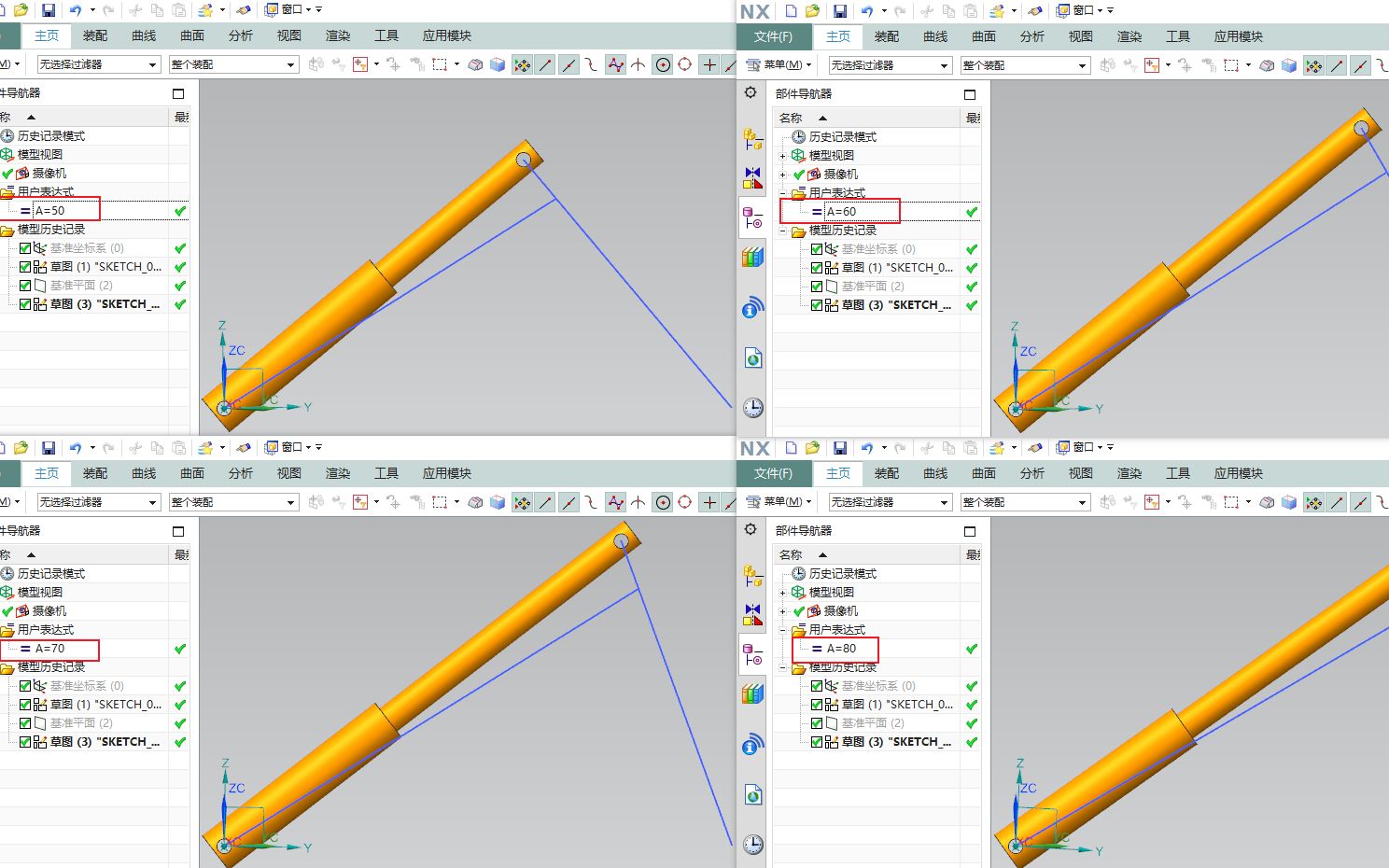1389x868 pixels.
Task: Select expression A=60 in navigator
Action: [x=841, y=212]
